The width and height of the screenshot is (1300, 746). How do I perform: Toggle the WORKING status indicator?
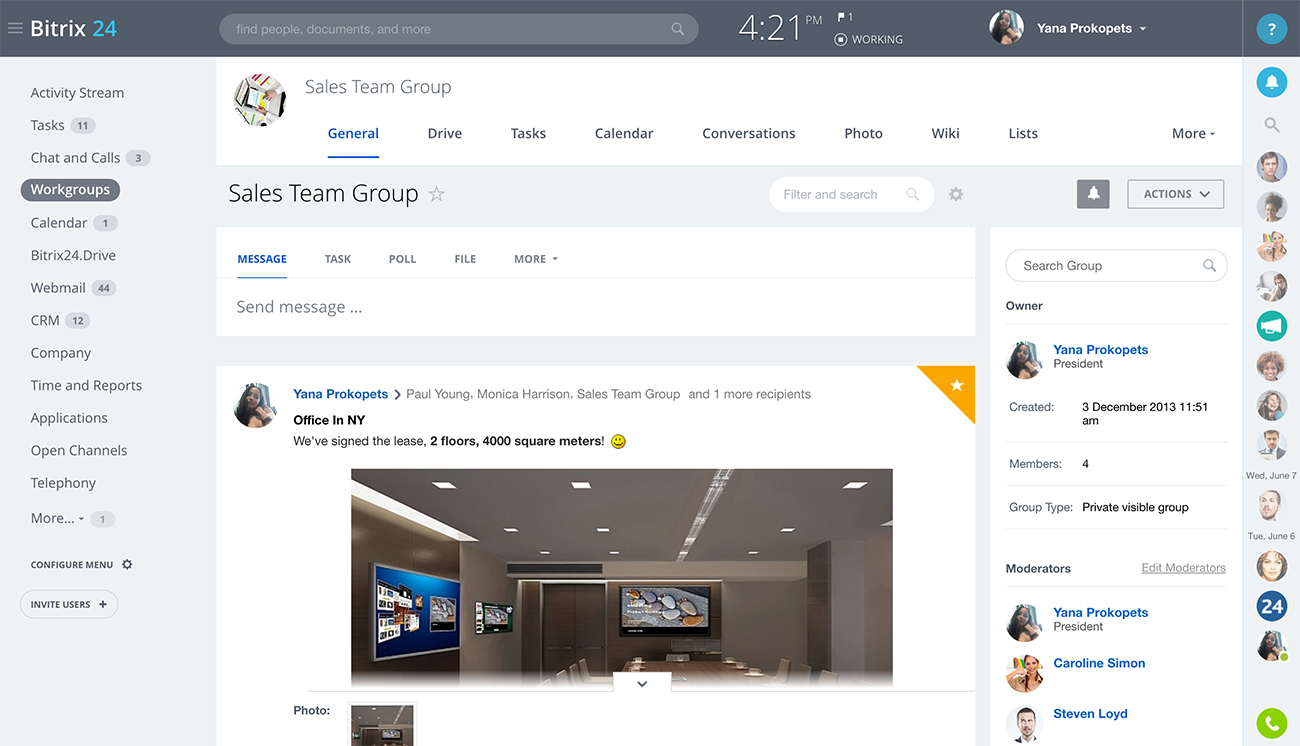[x=868, y=40]
